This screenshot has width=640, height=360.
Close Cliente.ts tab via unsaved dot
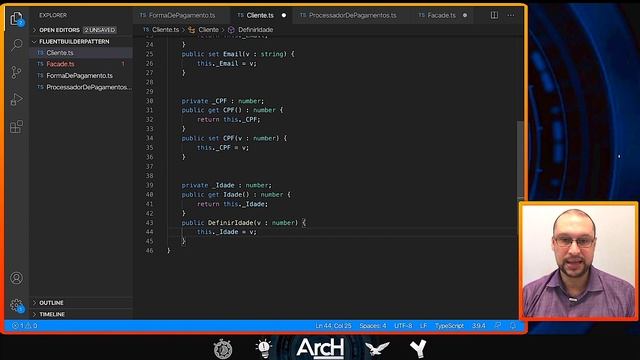284,15
